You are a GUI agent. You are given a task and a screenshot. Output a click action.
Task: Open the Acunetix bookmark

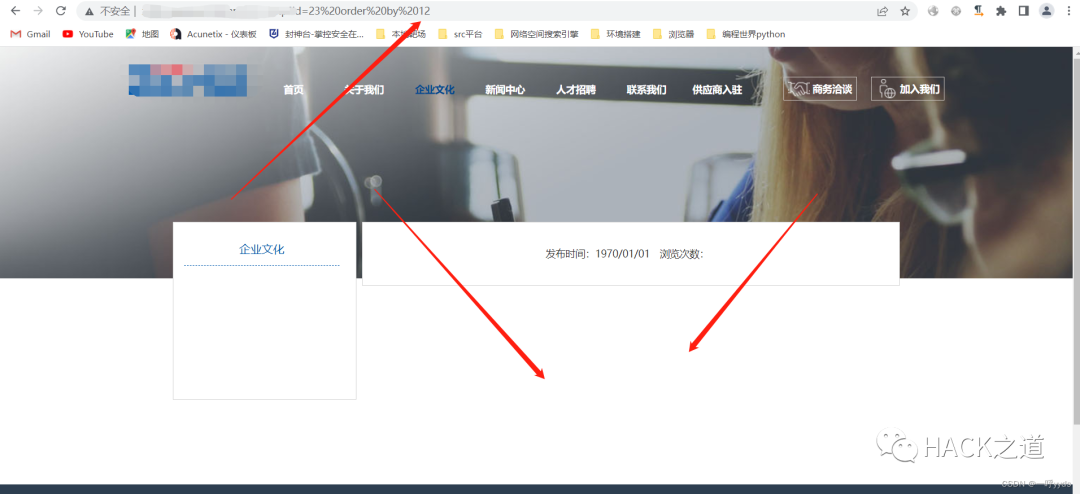pyautogui.click(x=213, y=34)
